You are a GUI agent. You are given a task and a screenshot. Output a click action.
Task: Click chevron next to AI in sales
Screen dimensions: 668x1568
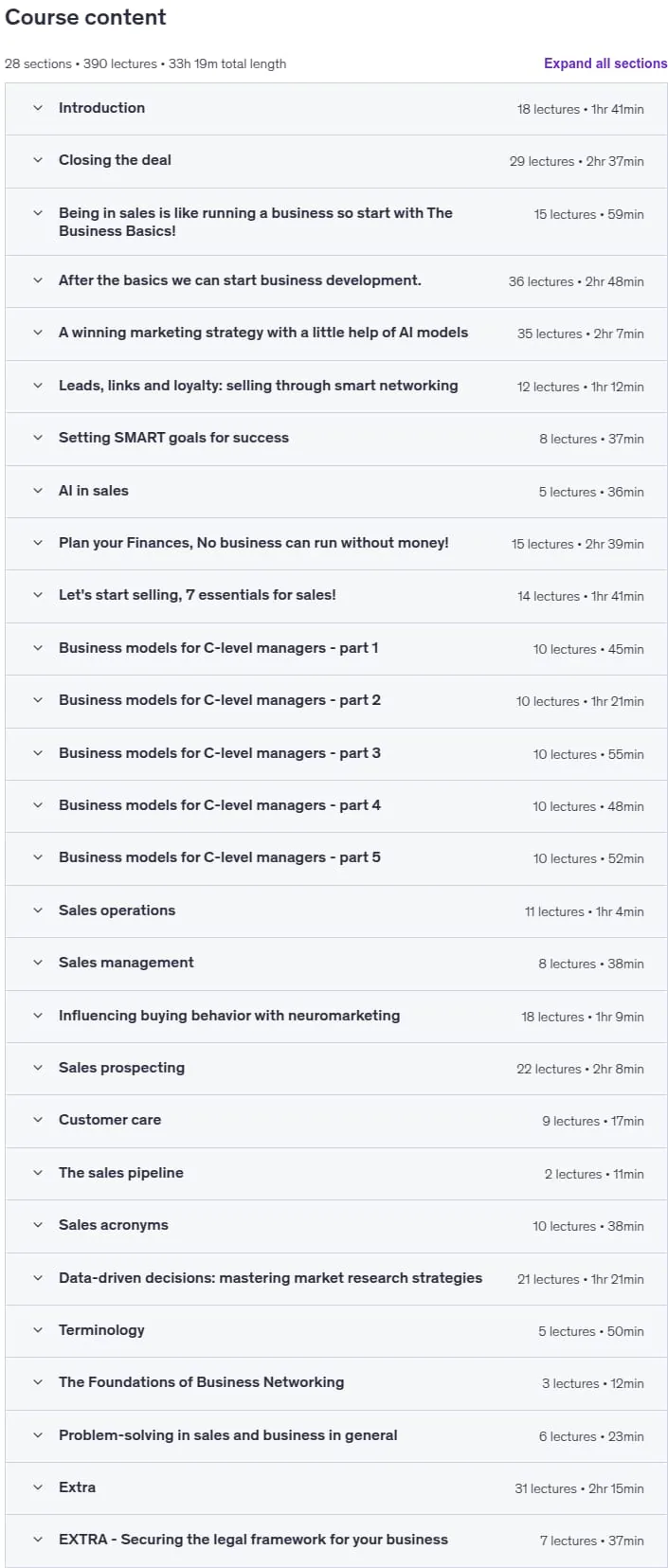point(38,491)
